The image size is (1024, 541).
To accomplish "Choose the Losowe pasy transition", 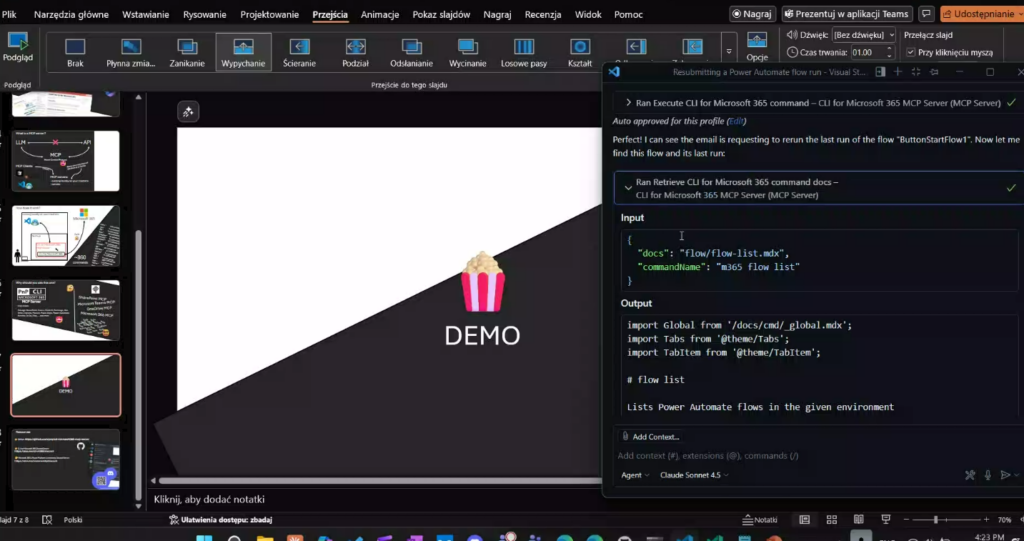I will 524,51.
